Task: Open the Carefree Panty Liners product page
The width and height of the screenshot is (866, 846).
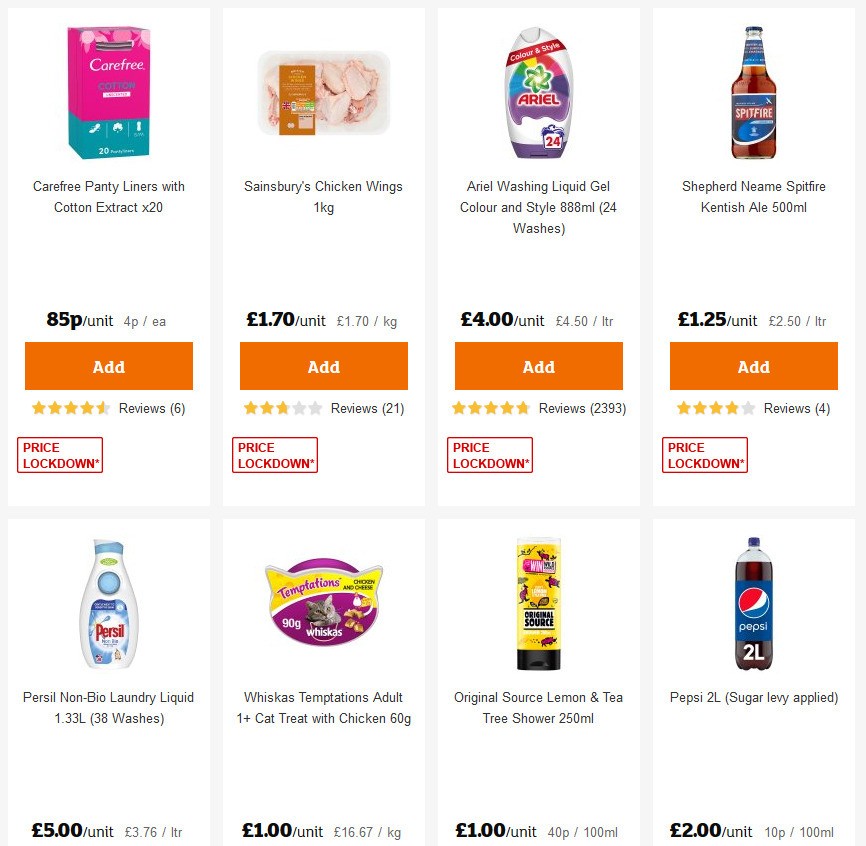Action: coord(108,197)
